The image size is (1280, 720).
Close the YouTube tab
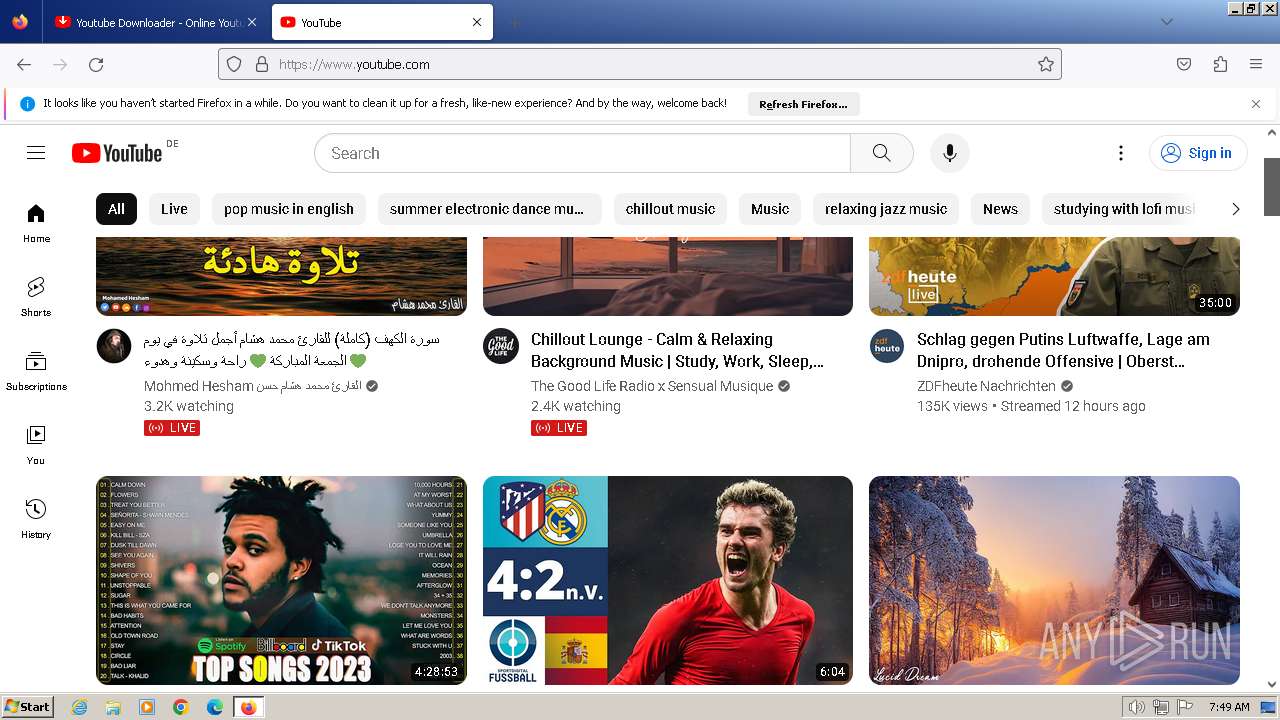click(x=477, y=22)
